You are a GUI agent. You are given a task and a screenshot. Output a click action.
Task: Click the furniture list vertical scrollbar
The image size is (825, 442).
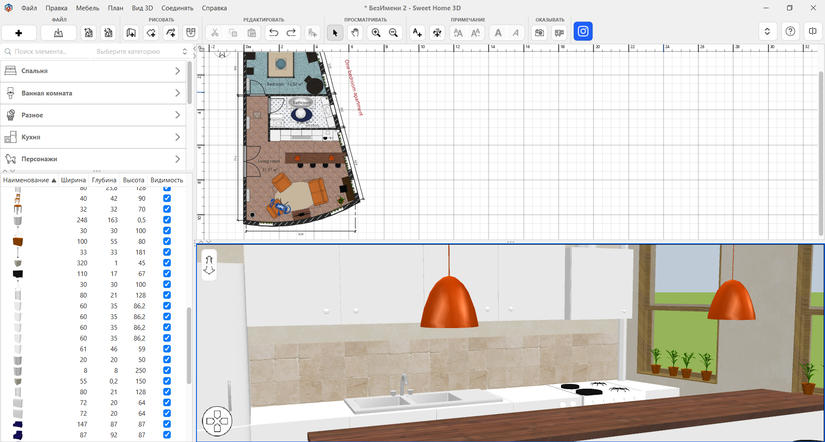(x=189, y=345)
